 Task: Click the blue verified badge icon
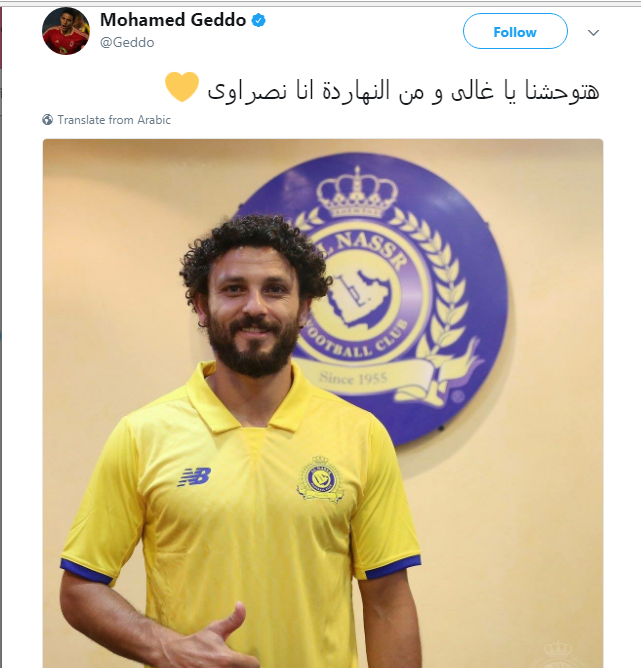[259, 20]
